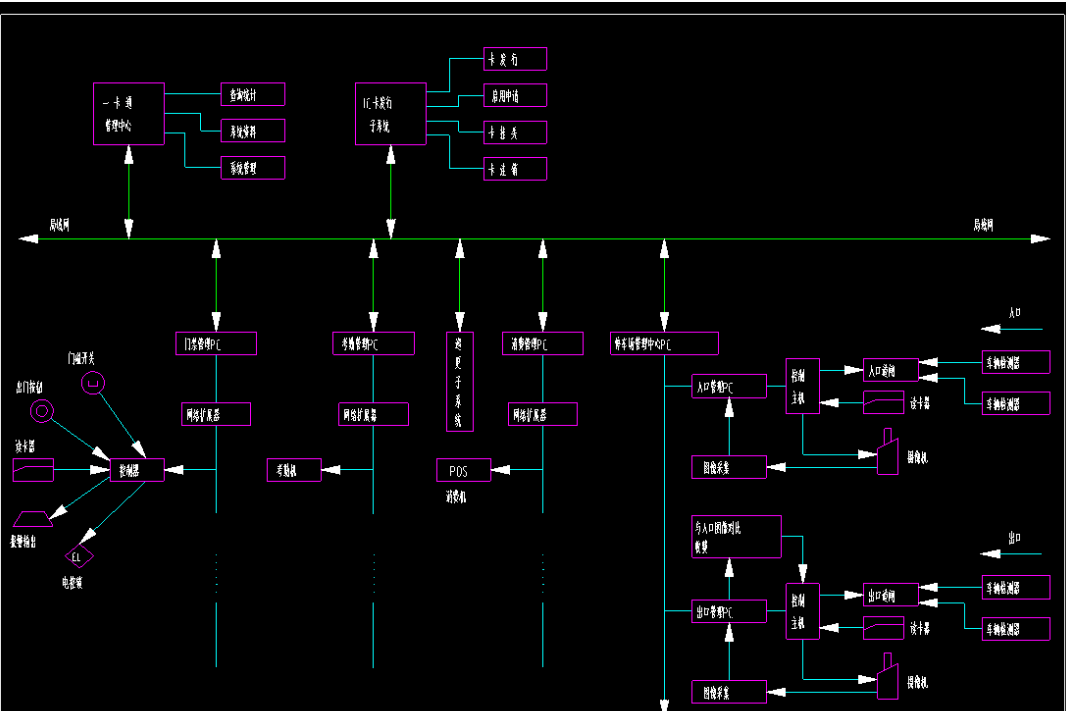Click the 与入口图像对比收费 box
Image resolution: width=1066 pixels, height=711 pixels.
point(736,538)
